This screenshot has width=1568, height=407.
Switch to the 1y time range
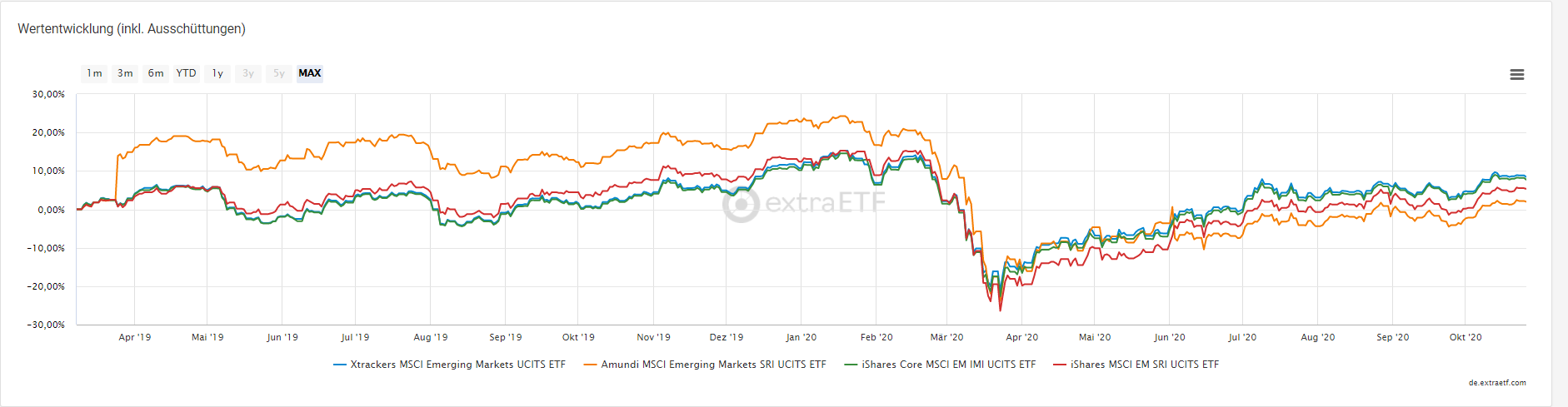(217, 73)
